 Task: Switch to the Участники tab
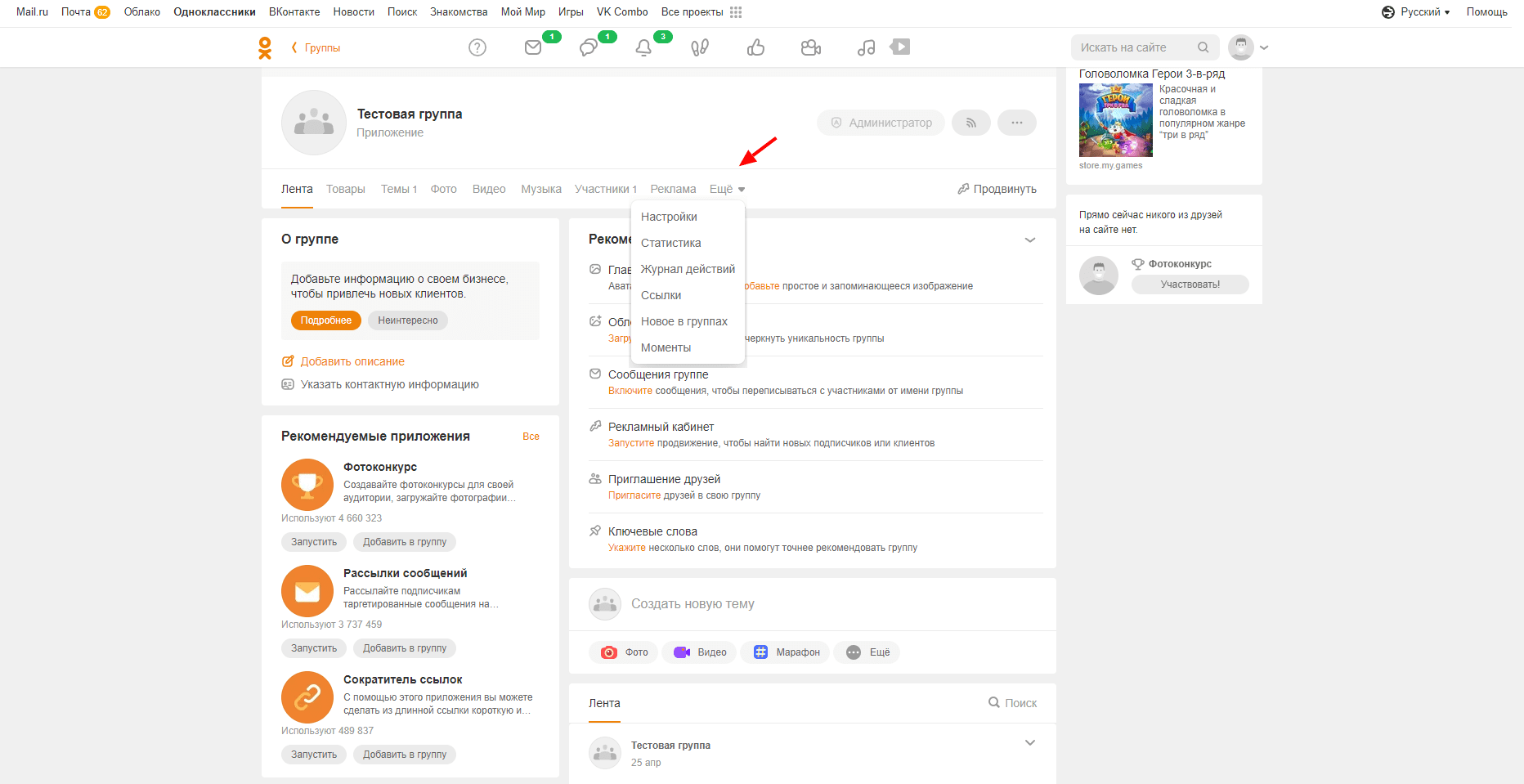pos(605,189)
